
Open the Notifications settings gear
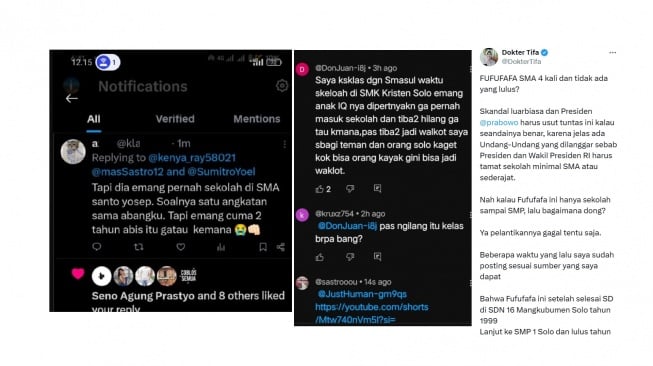pos(282,86)
